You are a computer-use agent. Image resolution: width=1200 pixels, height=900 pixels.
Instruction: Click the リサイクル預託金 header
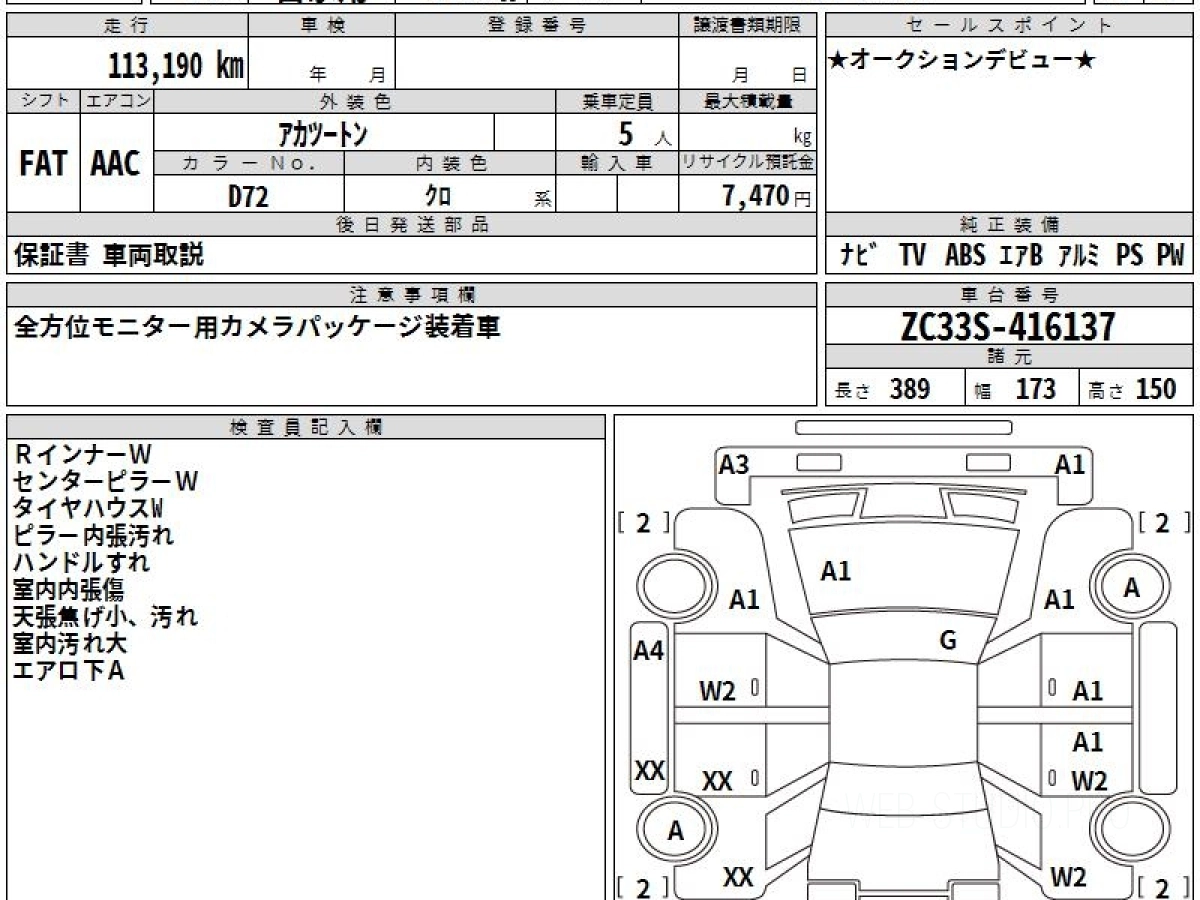(748, 163)
